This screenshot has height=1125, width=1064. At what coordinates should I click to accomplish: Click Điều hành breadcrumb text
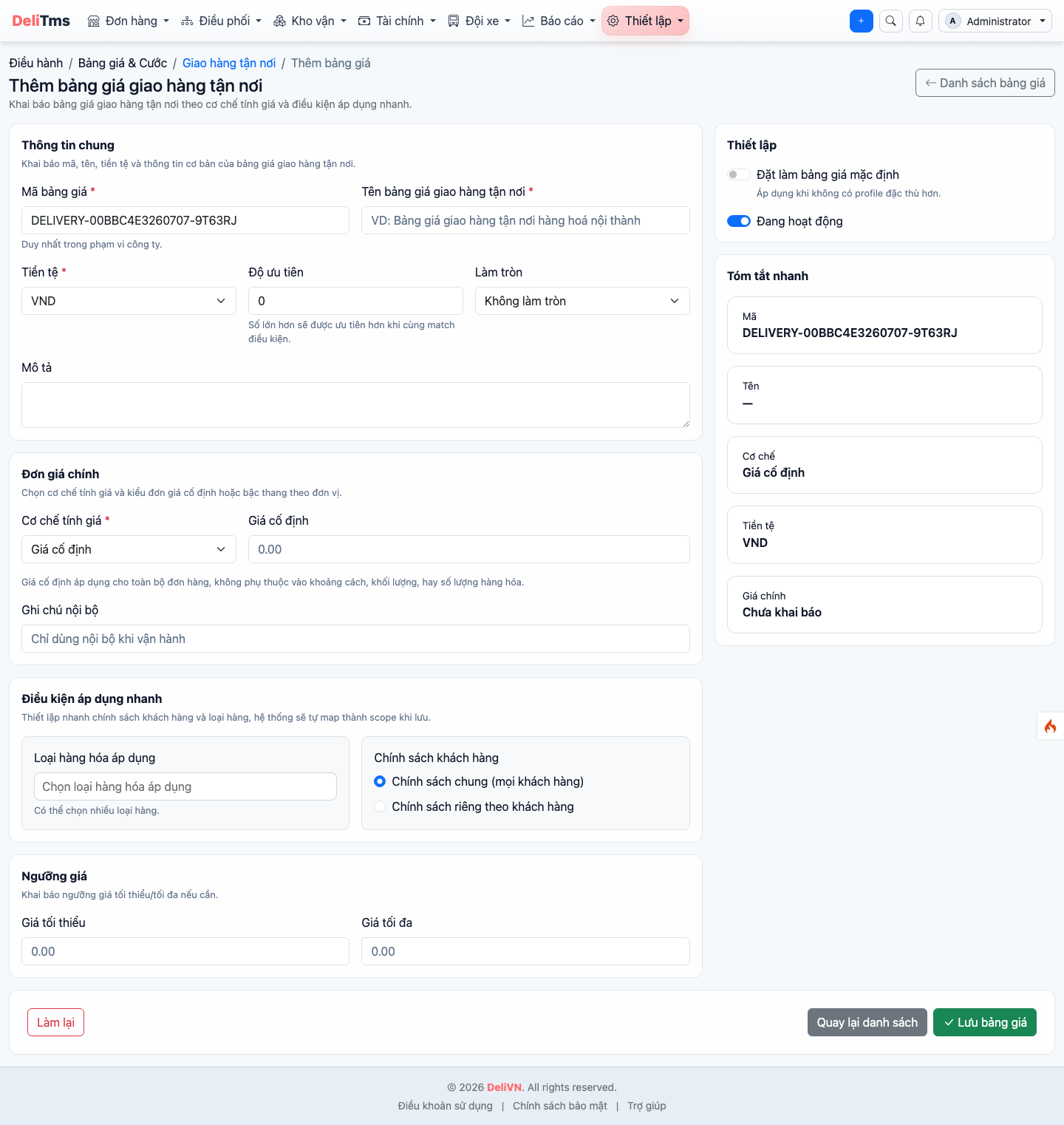point(36,63)
